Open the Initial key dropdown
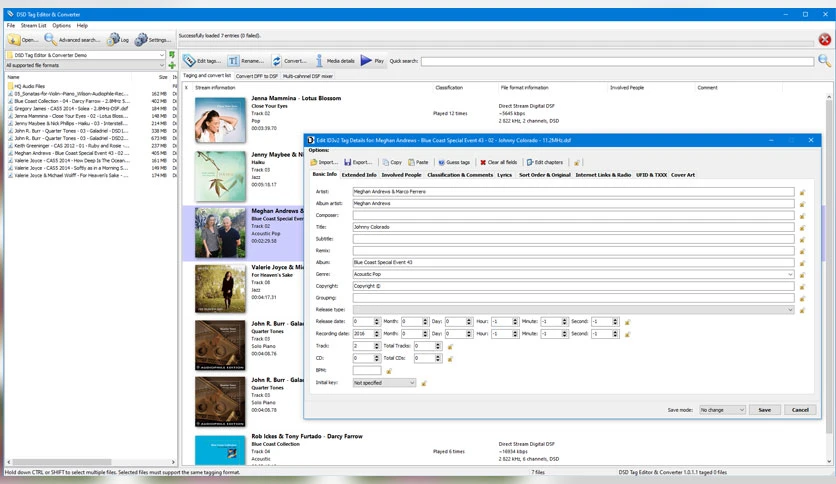The height and width of the screenshot is (484, 836). (412, 383)
